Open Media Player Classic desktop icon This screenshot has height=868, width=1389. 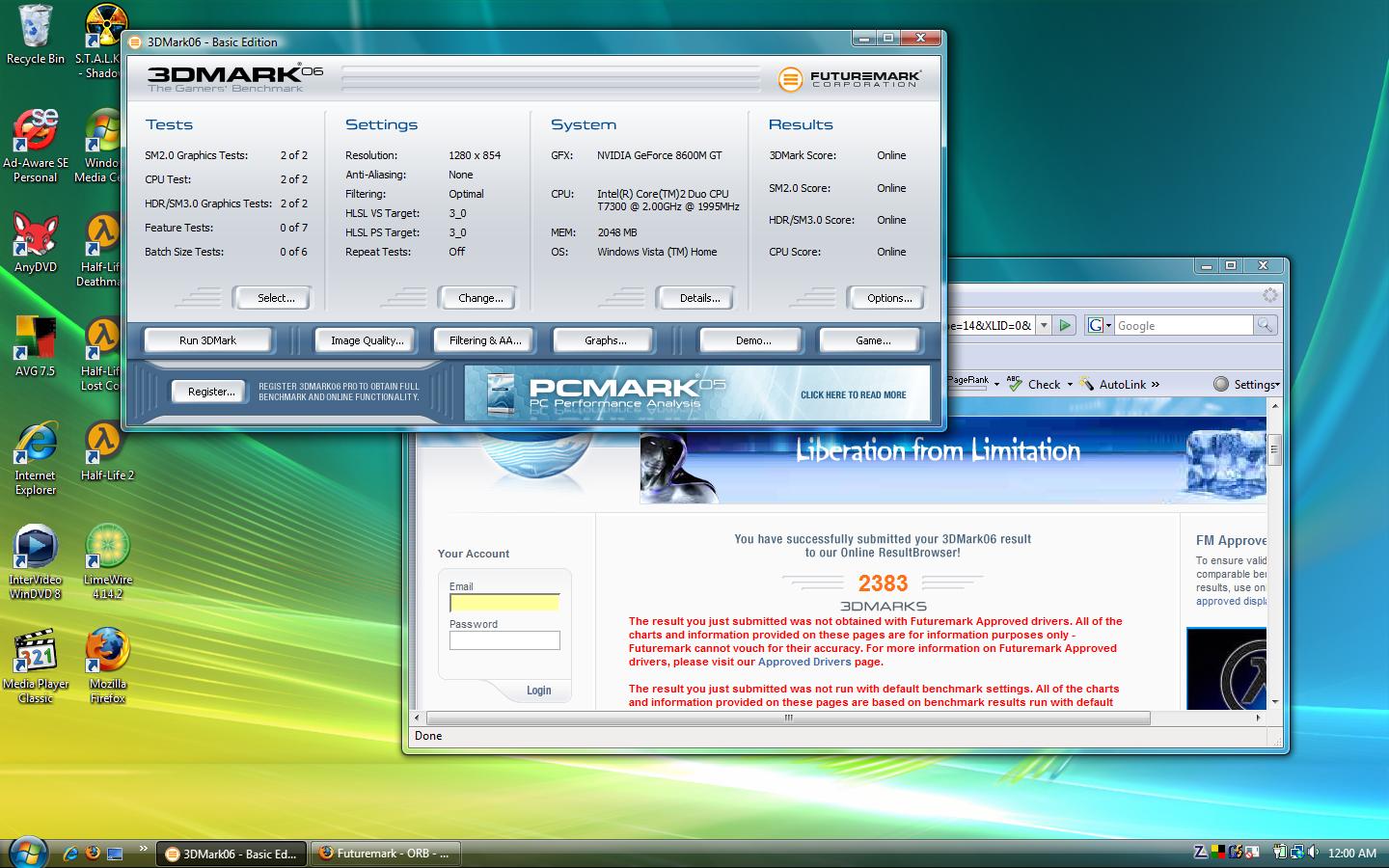[36, 667]
